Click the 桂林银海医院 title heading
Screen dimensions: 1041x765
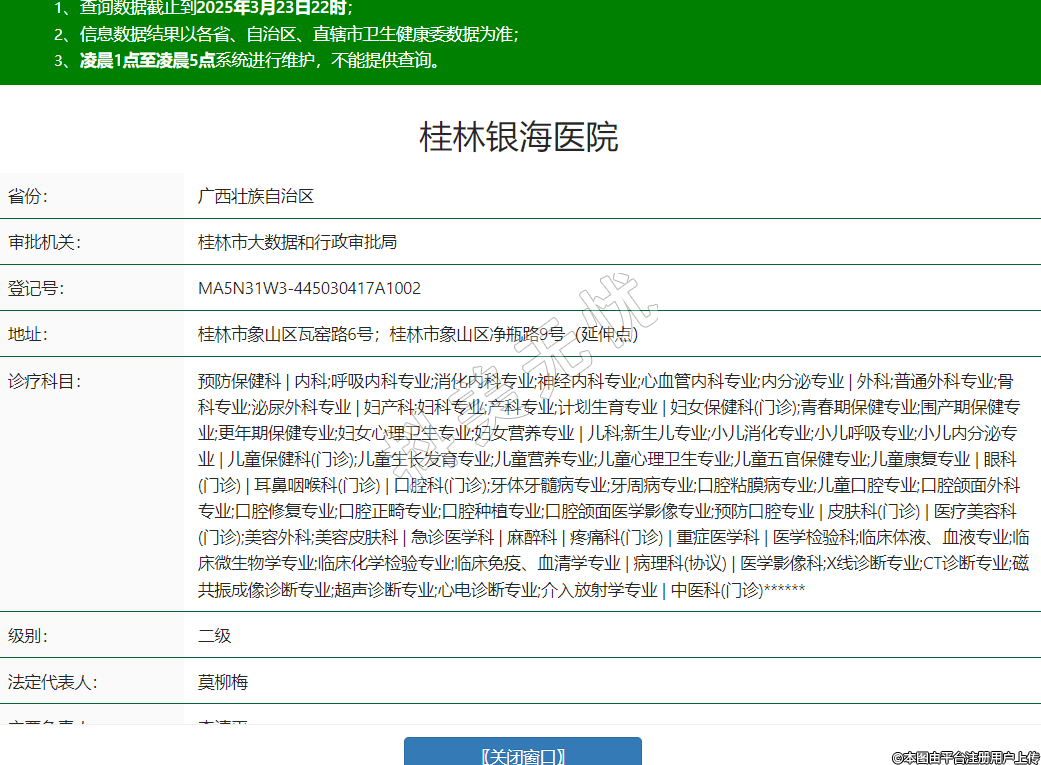click(519, 137)
